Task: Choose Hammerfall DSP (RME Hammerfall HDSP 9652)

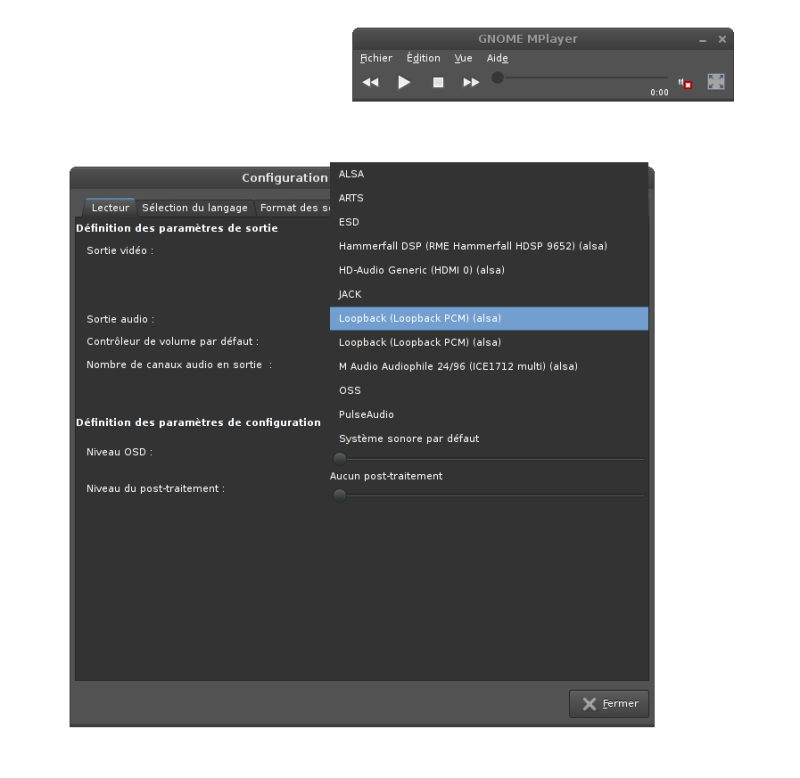Action: pyautogui.click(x=489, y=246)
